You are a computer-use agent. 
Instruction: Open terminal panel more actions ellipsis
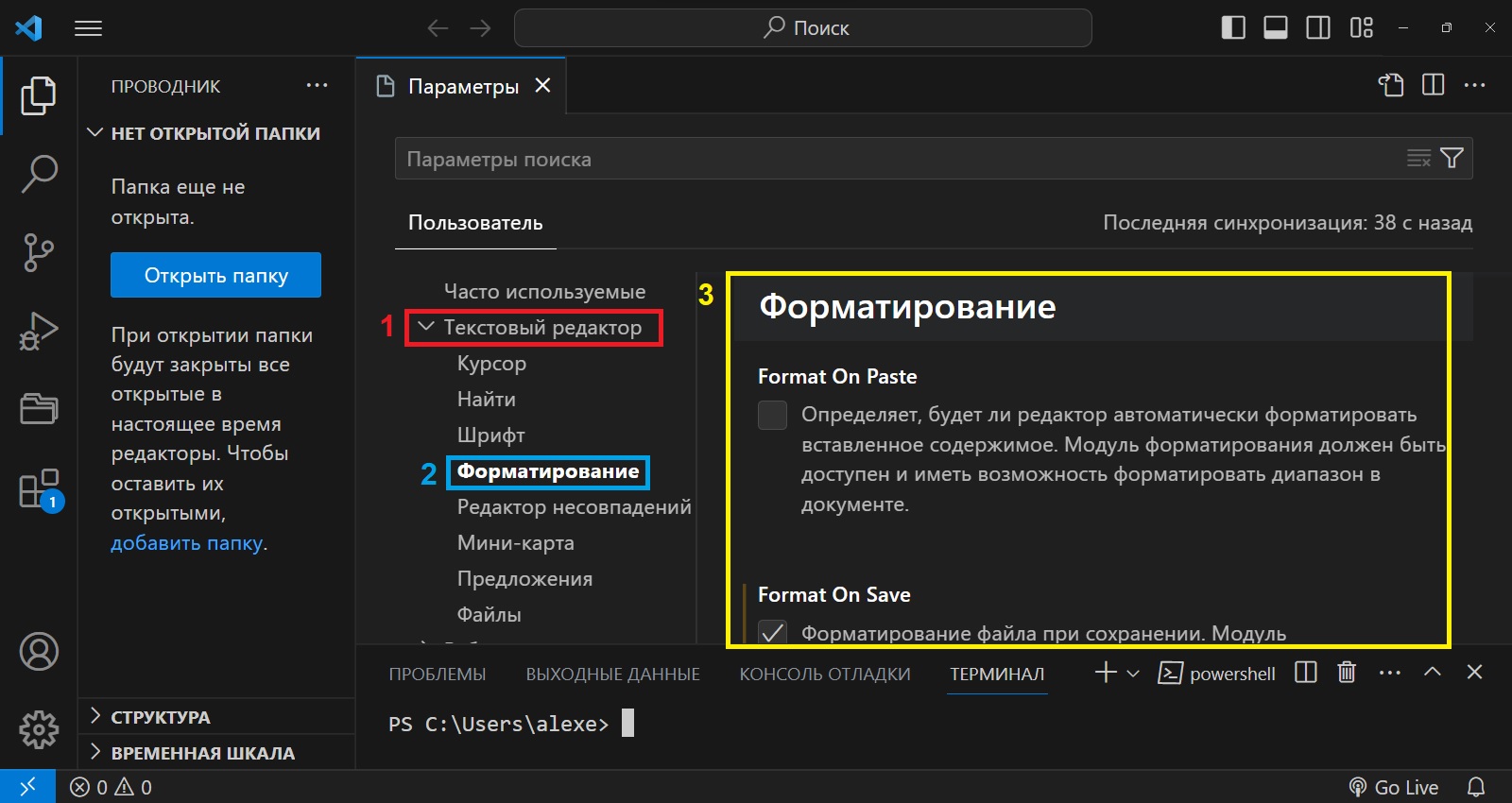(x=1390, y=673)
